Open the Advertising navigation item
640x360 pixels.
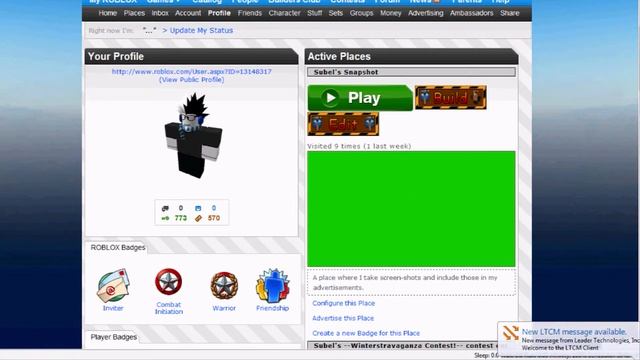(426, 13)
